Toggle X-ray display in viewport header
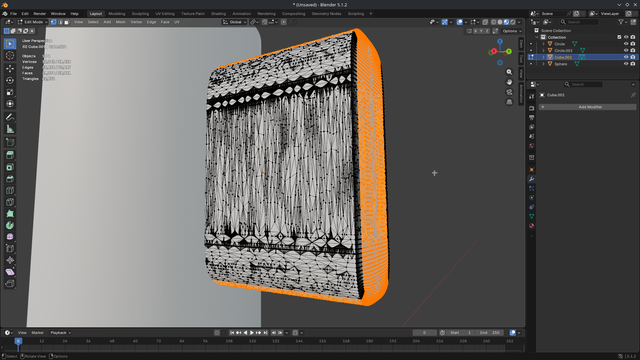This screenshot has height=360, width=640. [485, 22]
